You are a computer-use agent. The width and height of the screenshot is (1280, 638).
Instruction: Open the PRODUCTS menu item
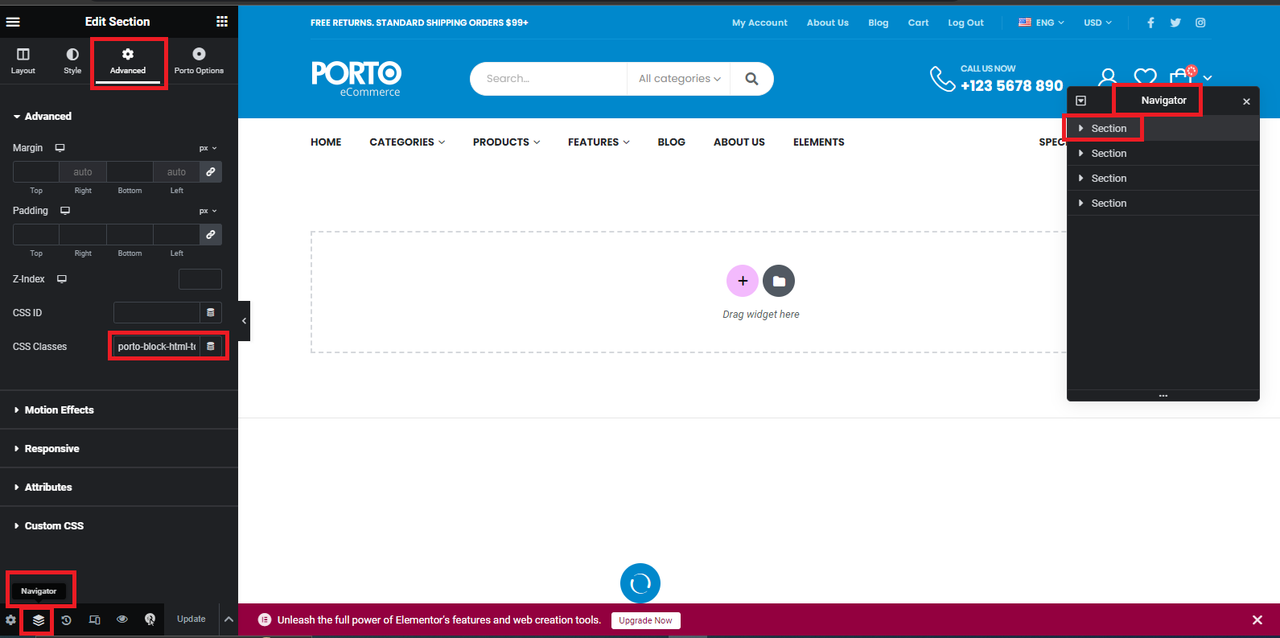506,142
